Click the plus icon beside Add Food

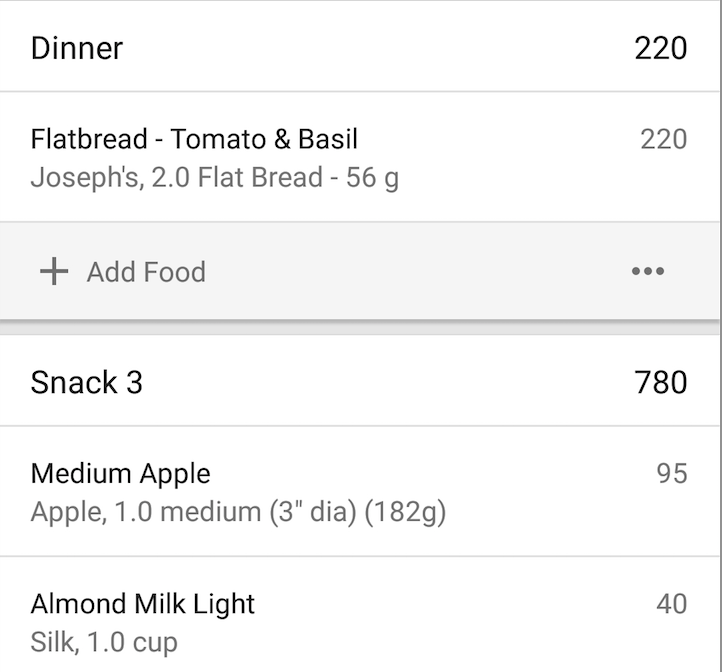tap(53, 271)
